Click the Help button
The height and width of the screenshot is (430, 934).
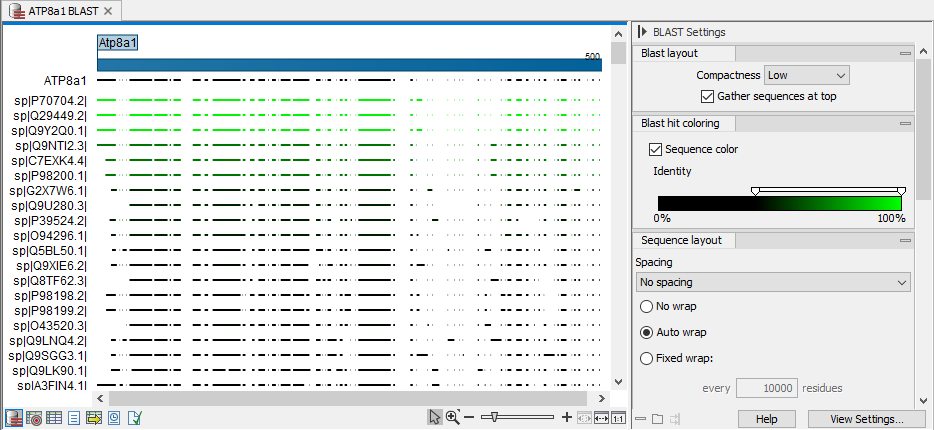click(x=767, y=419)
